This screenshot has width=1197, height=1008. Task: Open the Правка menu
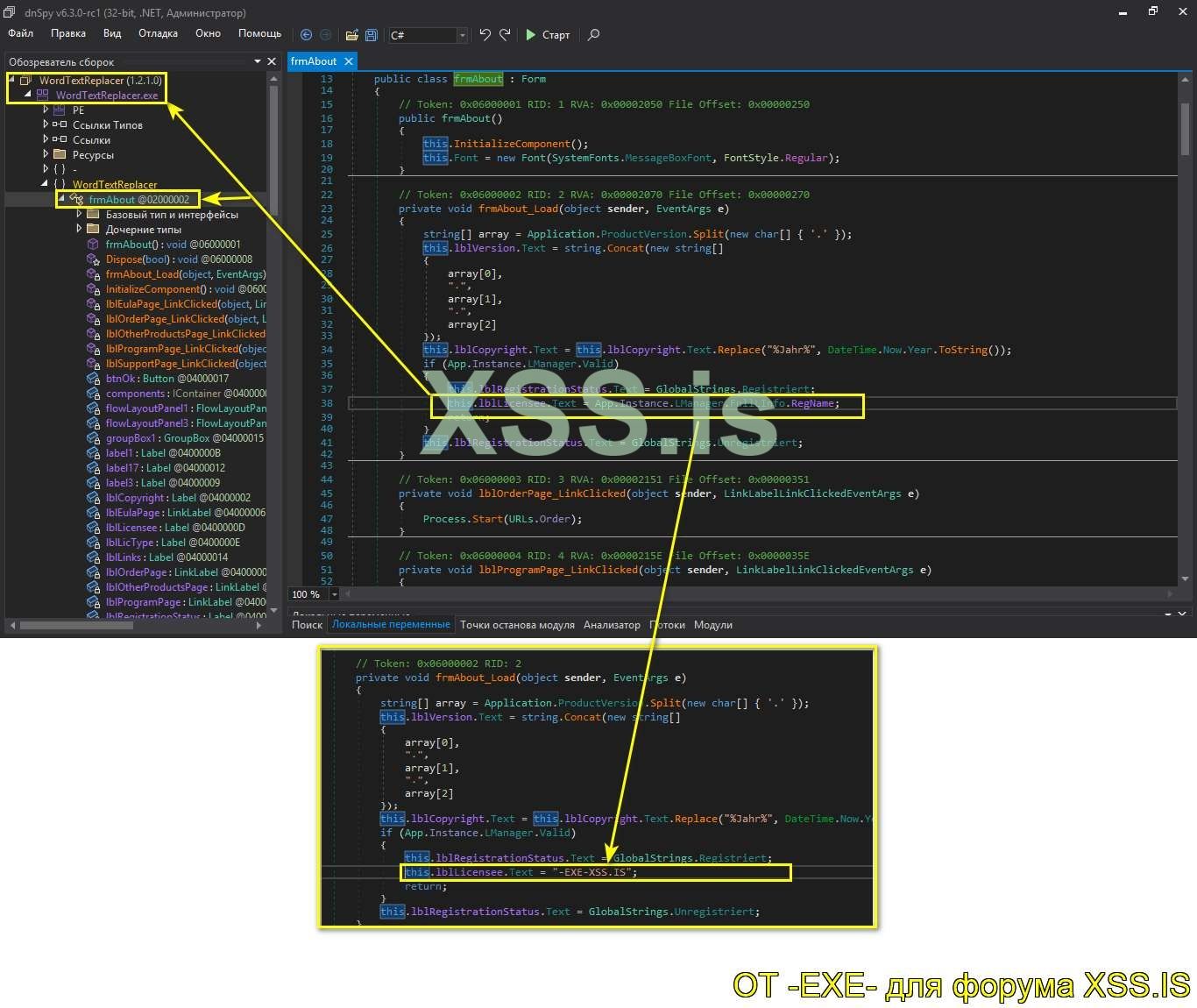tap(68, 33)
